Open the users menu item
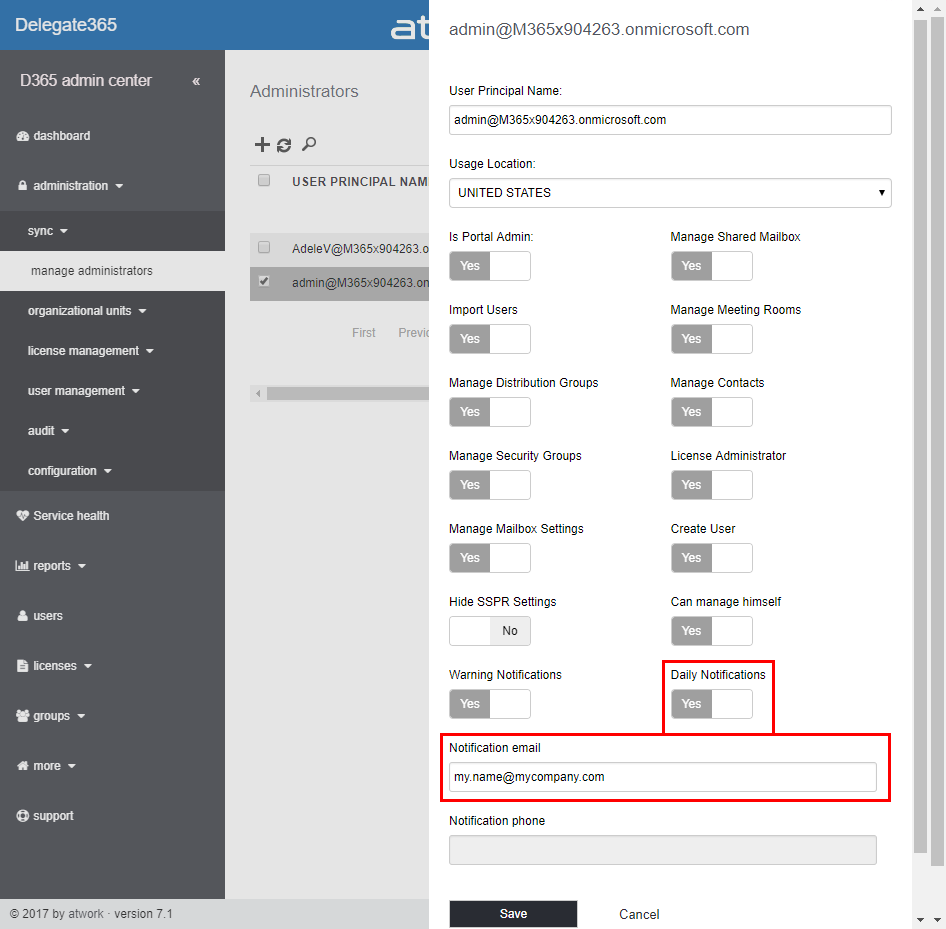Viewport: 946px width, 929px height. click(40, 616)
